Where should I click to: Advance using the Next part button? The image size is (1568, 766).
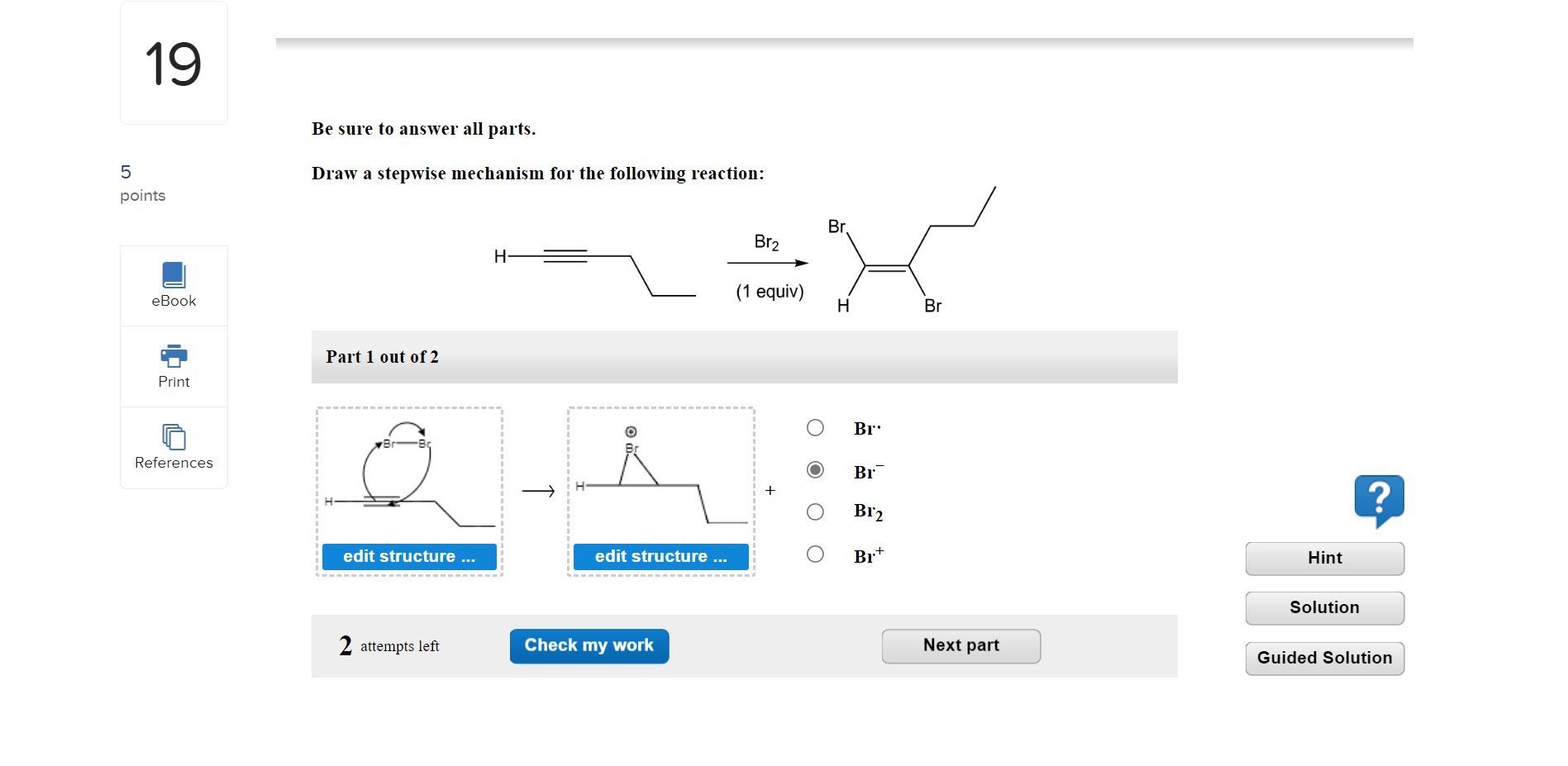click(960, 645)
